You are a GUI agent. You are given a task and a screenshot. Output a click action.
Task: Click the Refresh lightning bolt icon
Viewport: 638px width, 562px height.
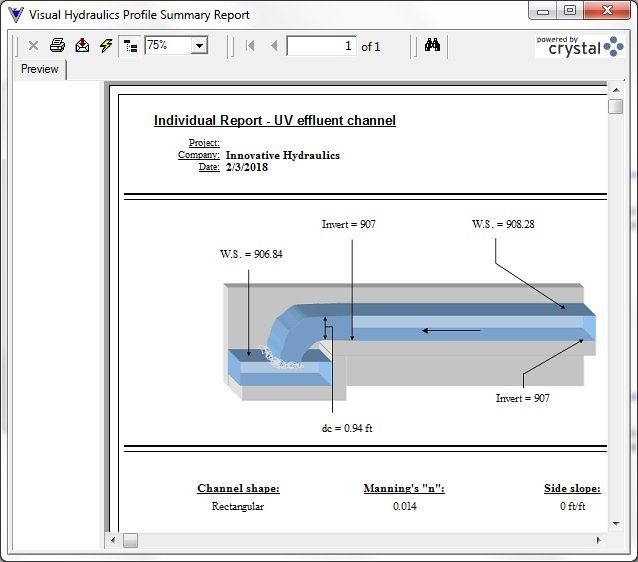pyautogui.click(x=105, y=46)
